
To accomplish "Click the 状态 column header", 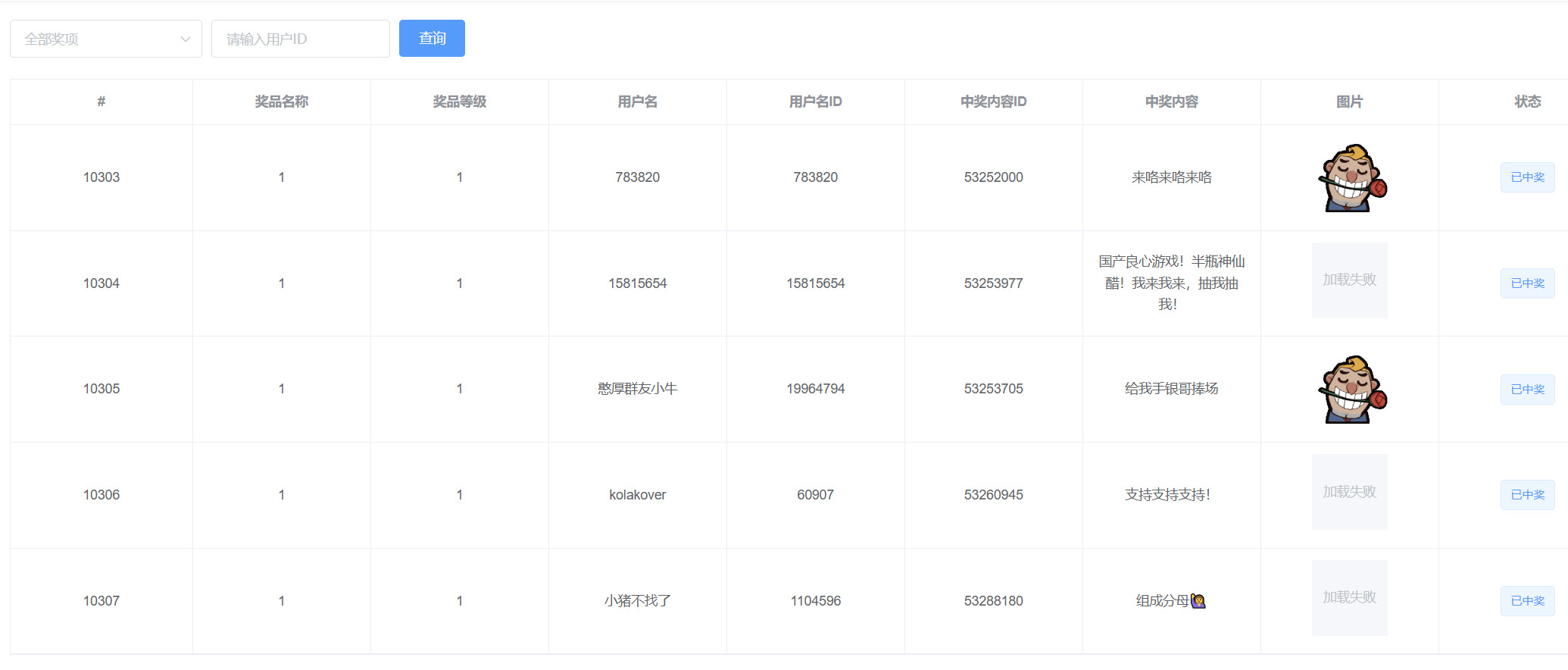I will click(1528, 102).
